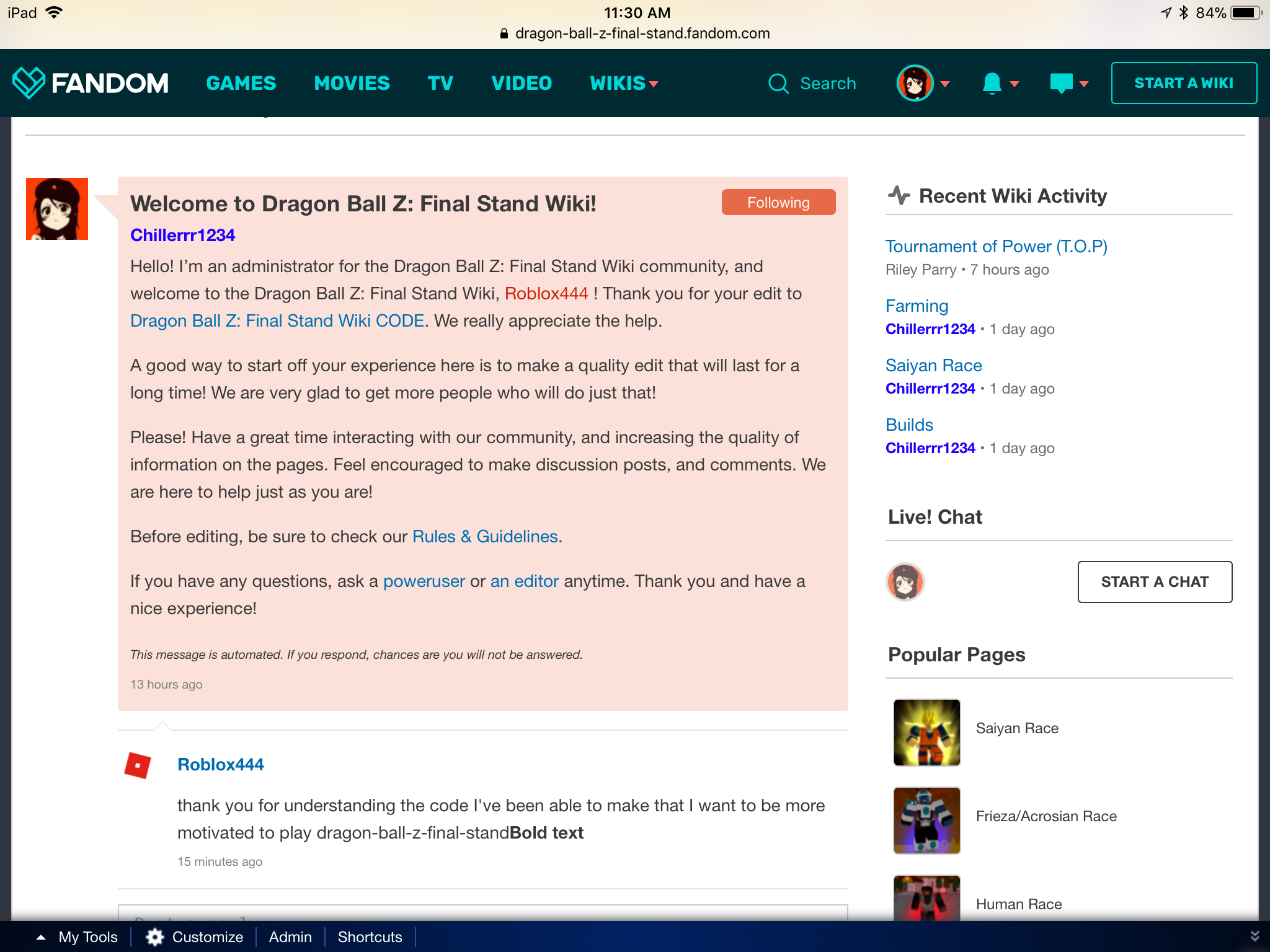Viewport: 1270px width, 952px height.
Task: Click the 13 hours ago timestamp
Action: (166, 684)
